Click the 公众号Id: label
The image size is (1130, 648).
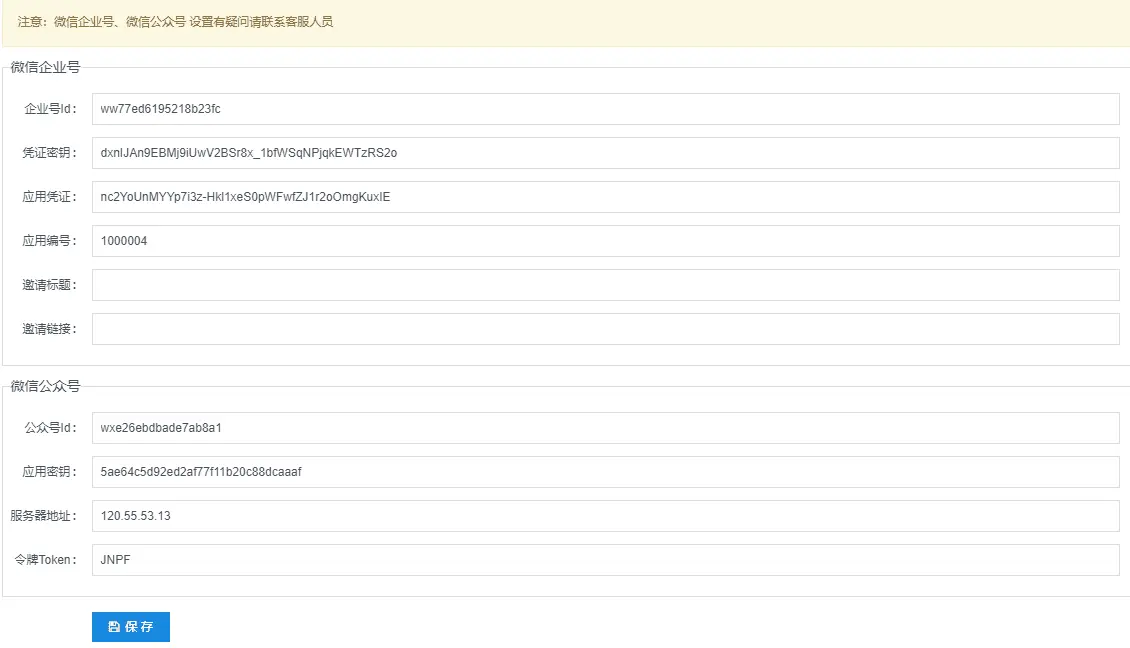tap(50, 427)
